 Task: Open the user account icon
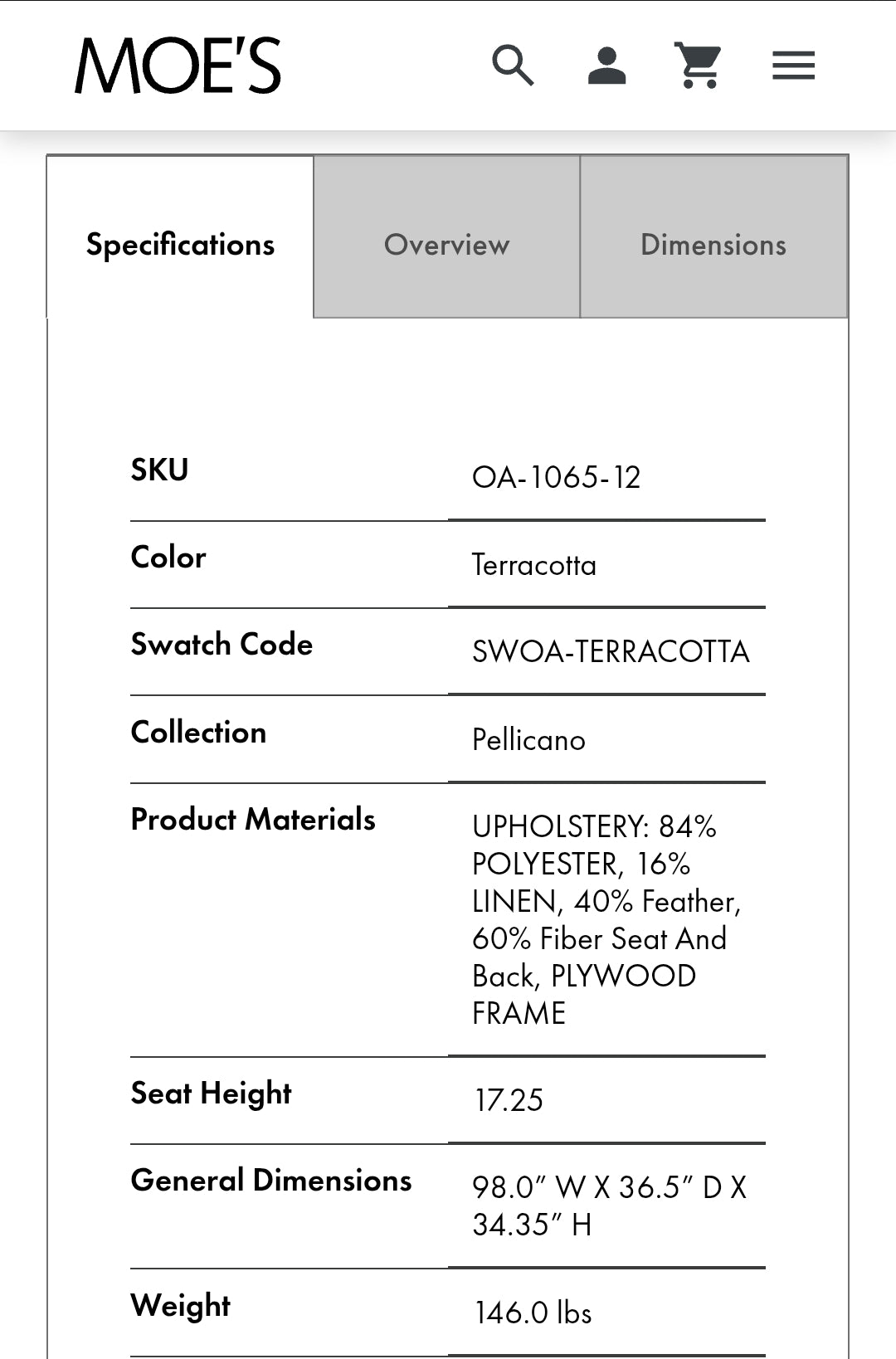click(606, 66)
